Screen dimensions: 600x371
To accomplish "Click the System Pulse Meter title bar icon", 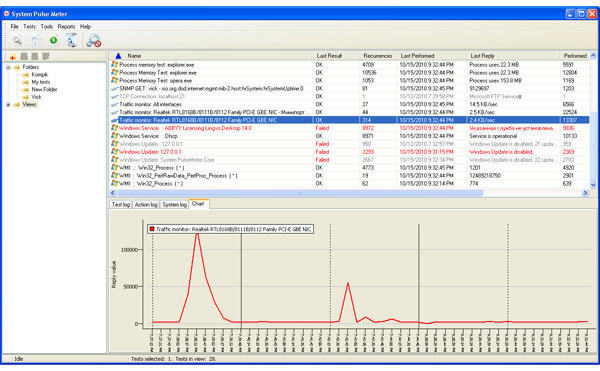I will pos(7,14).
